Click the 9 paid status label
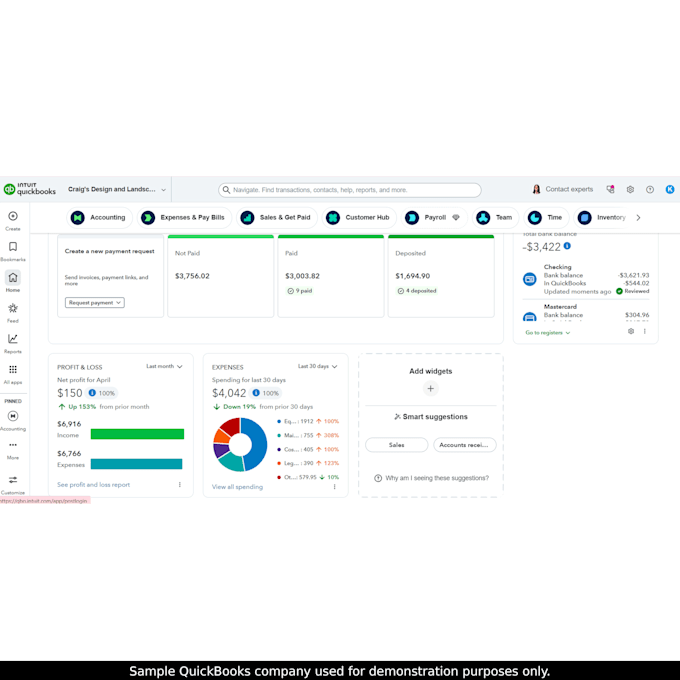The image size is (680, 680). click(300, 291)
